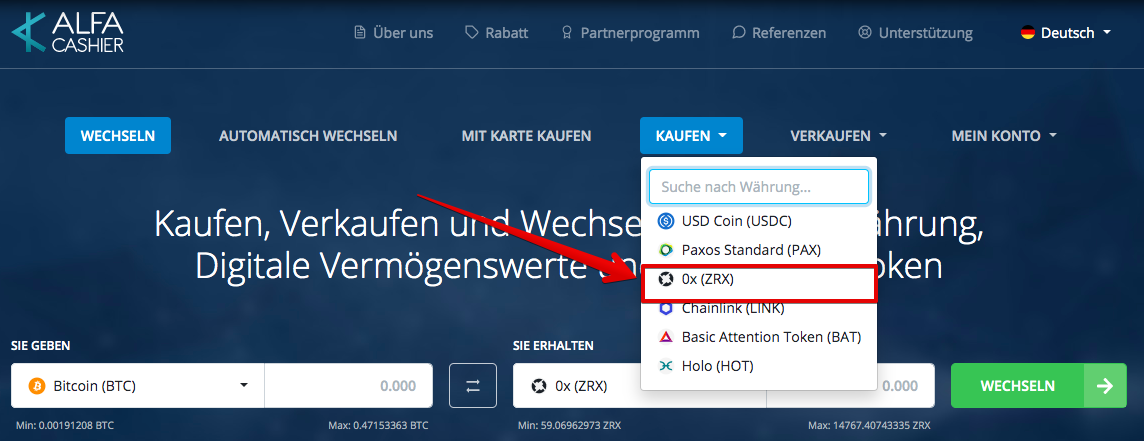This screenshot has height=441, width=1144.
Task: Focus the Suche nach Währung search field
Action: pos(759,187)
